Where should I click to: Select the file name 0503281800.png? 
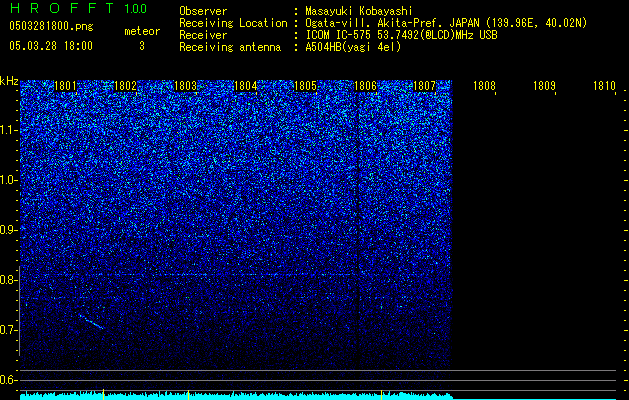tap(51, 27)
